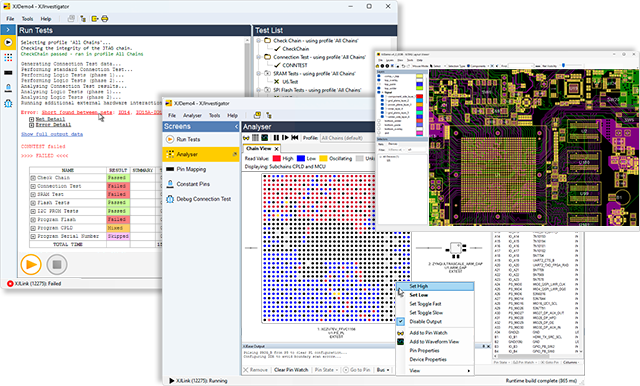Click the Find field in layout viewer
This screenshot has width=640, height=386.
pos(521,66)
